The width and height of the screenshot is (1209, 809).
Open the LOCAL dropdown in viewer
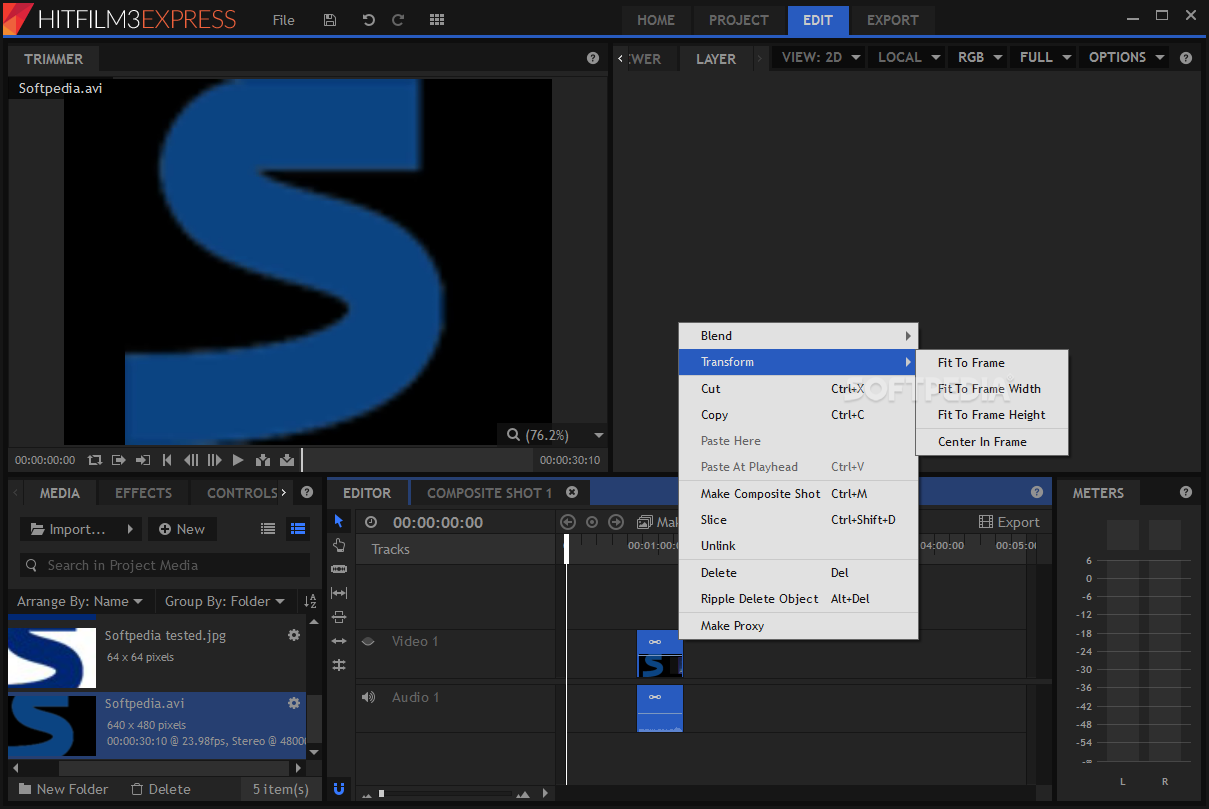pyautogui.click(x=908, y=57)
